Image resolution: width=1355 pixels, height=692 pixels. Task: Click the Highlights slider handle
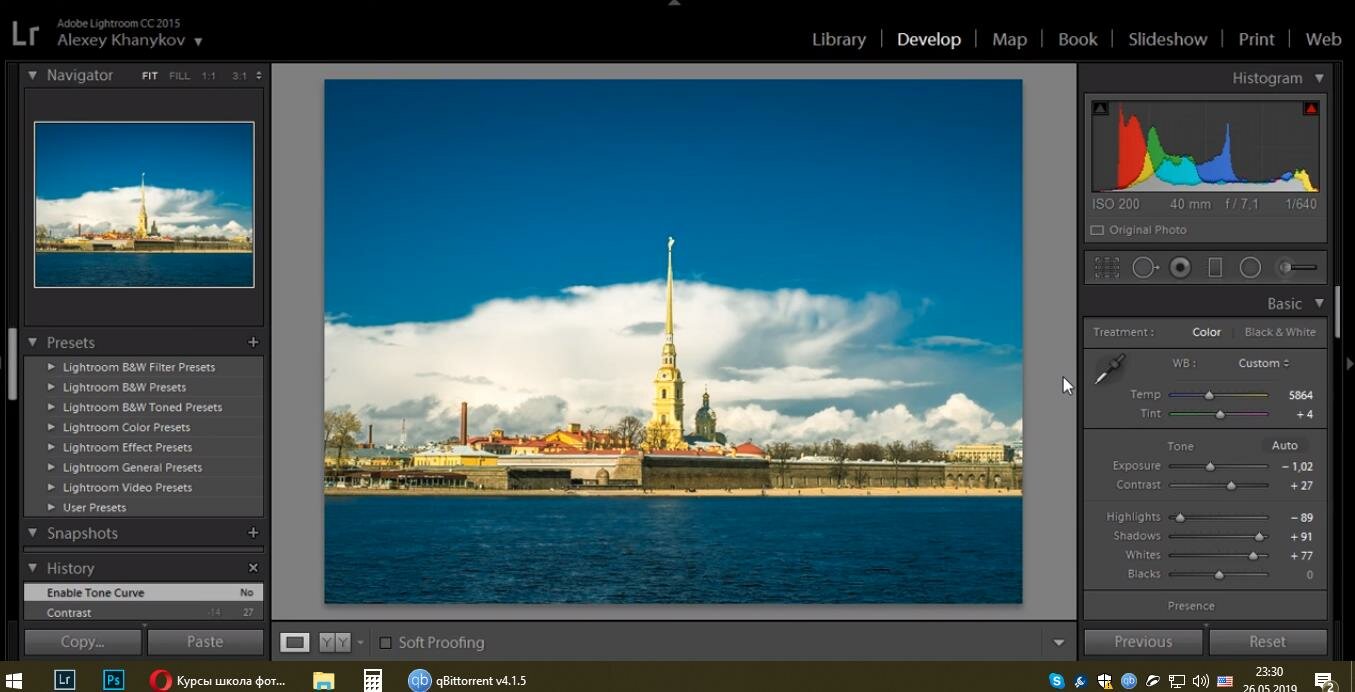pos(1180,517)
